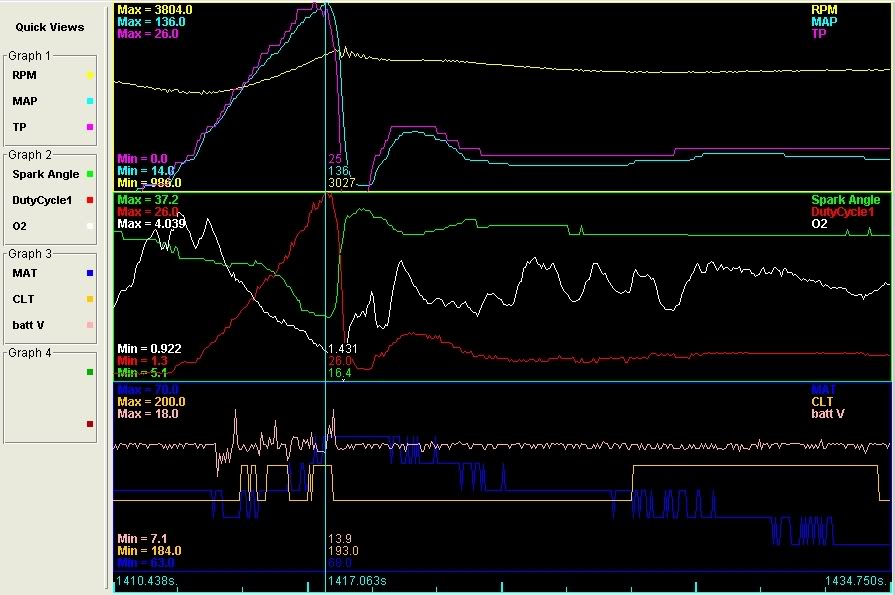895x595 pixels.
Task: Click the Max = 4.039 O2 readout
Action: point(151,224)
